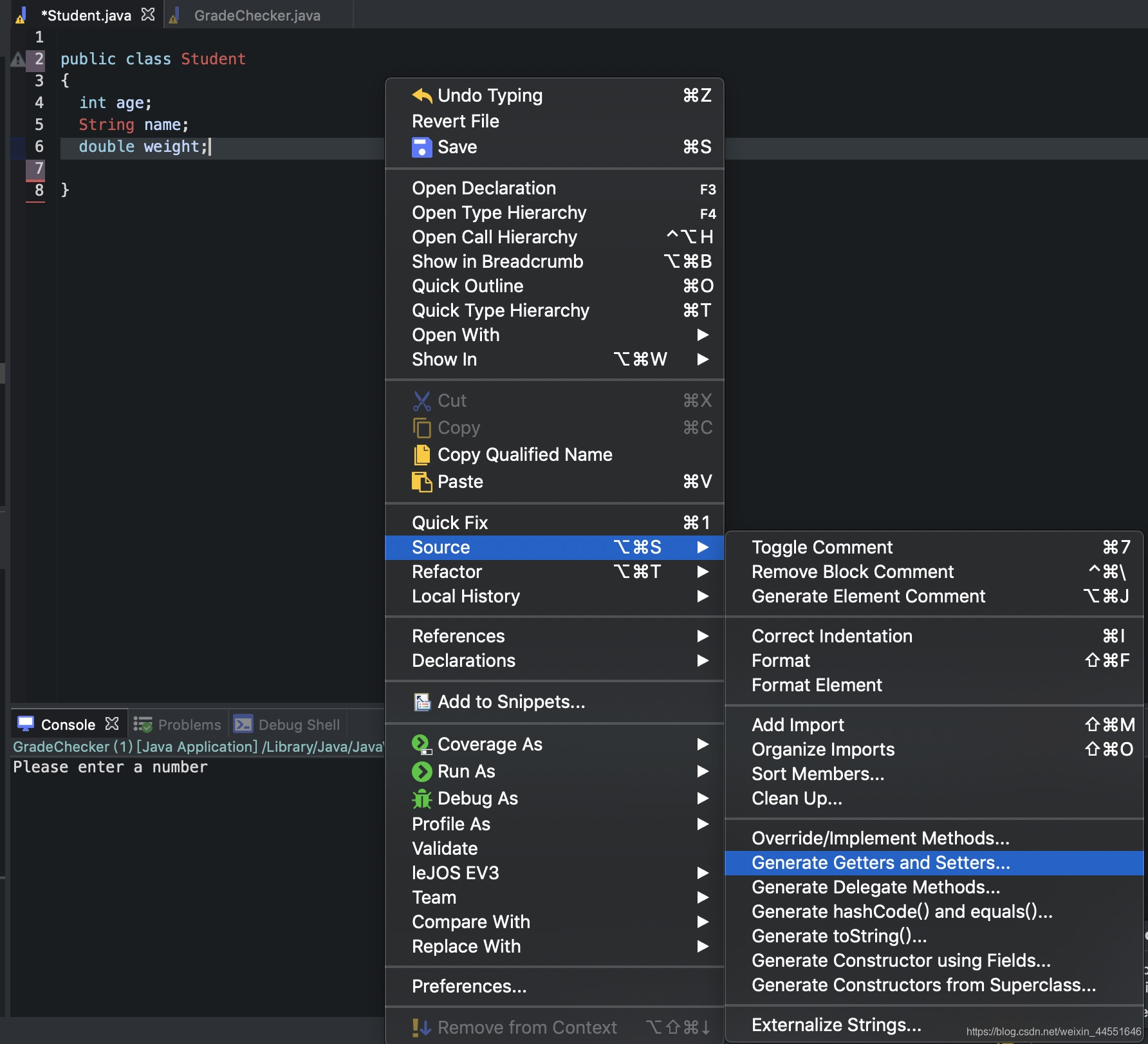This screenshot has height=1044, width=1148.
Task: Choose Generate Constructor using Fields
Action: pyautogui.click(x=934, y=961)
